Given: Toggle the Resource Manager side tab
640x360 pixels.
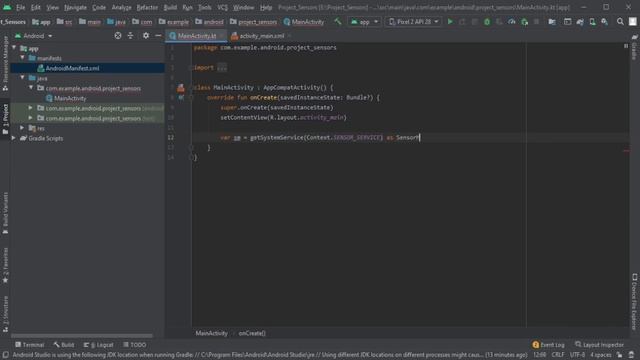Looking at the screenshot, I should (5, 62).
